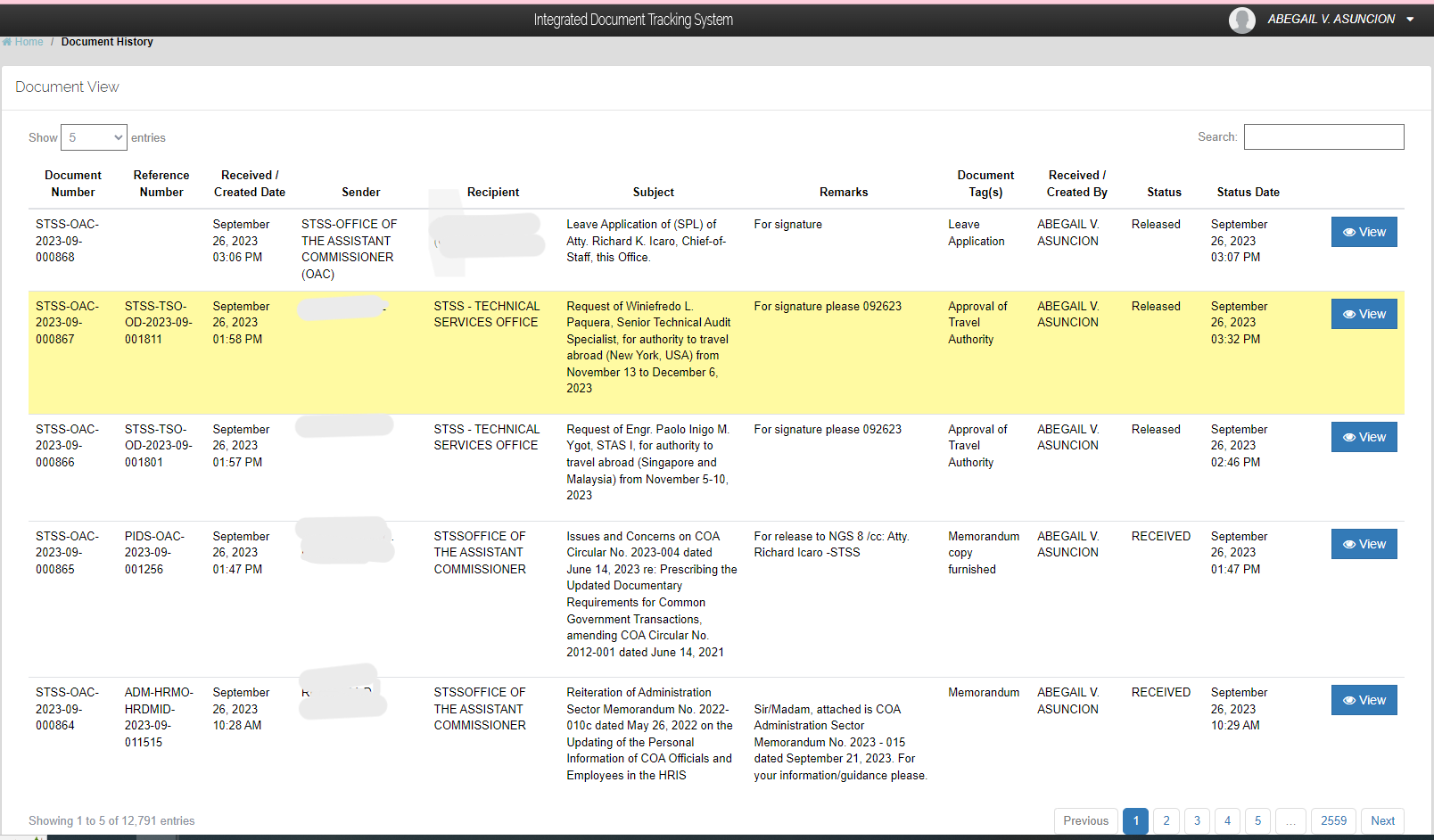
Task: Click status date September 26, 2023 03:32 PM
Action: [1240, 323]
